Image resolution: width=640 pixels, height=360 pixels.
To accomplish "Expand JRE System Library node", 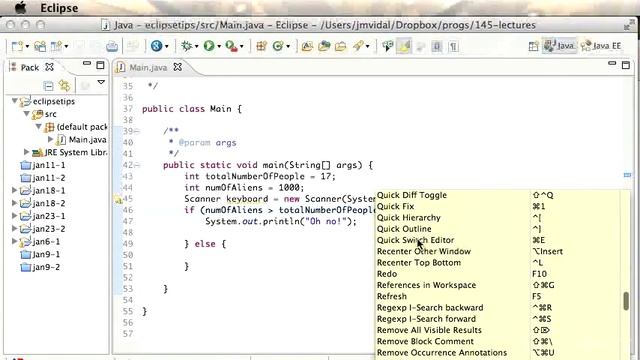I will point(26,152).
